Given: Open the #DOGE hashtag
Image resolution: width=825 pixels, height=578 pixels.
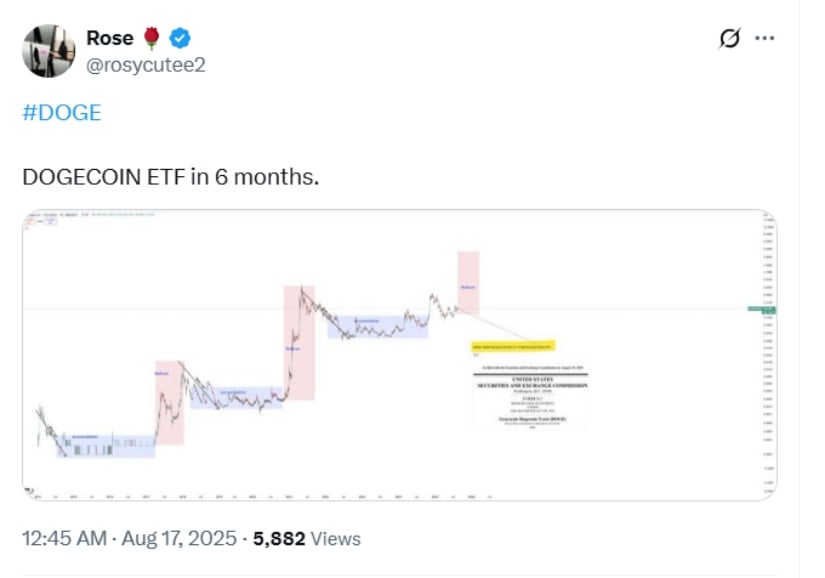Looking at the screenshot, I should tap(62, 113).
